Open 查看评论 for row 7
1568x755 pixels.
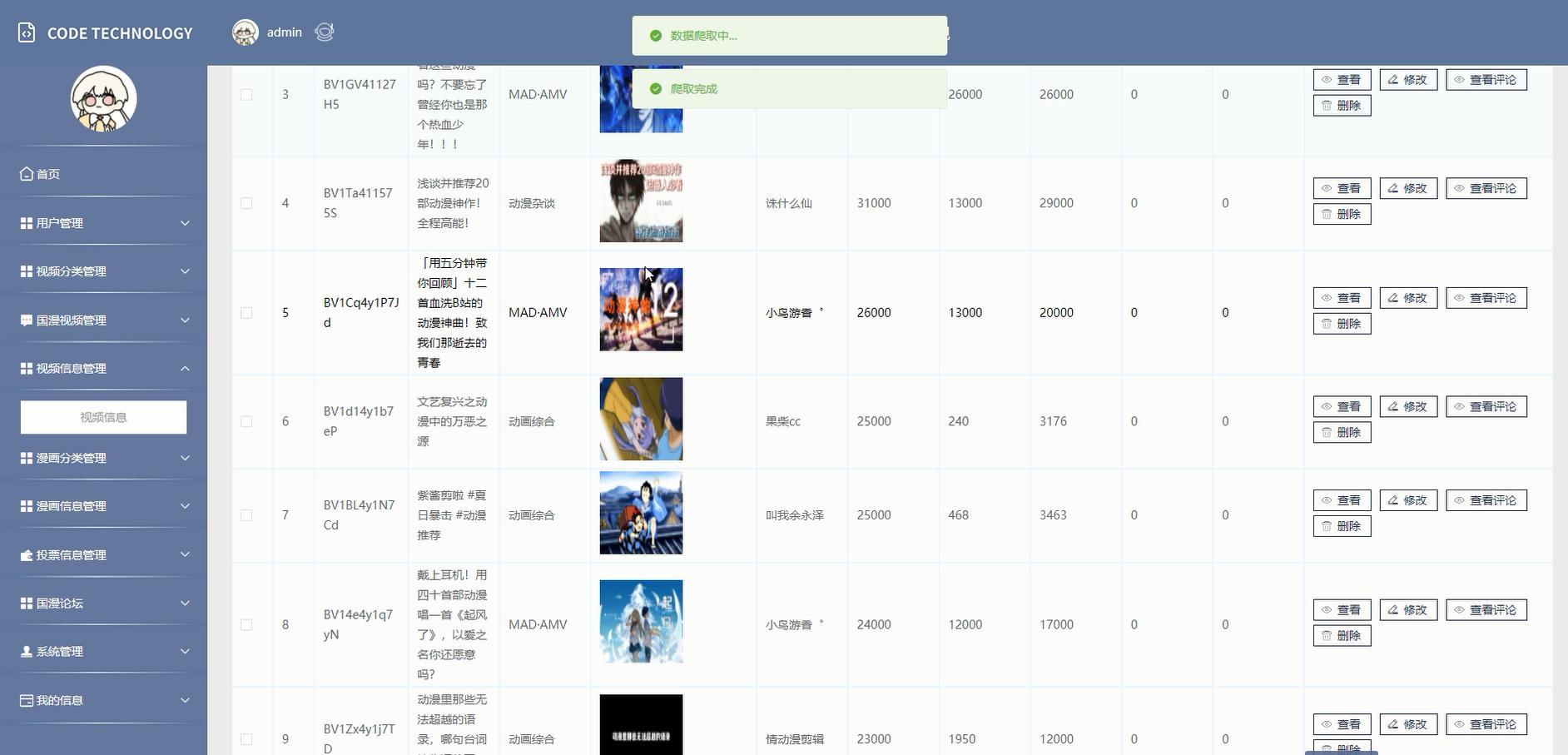[x=1486, y=500]
